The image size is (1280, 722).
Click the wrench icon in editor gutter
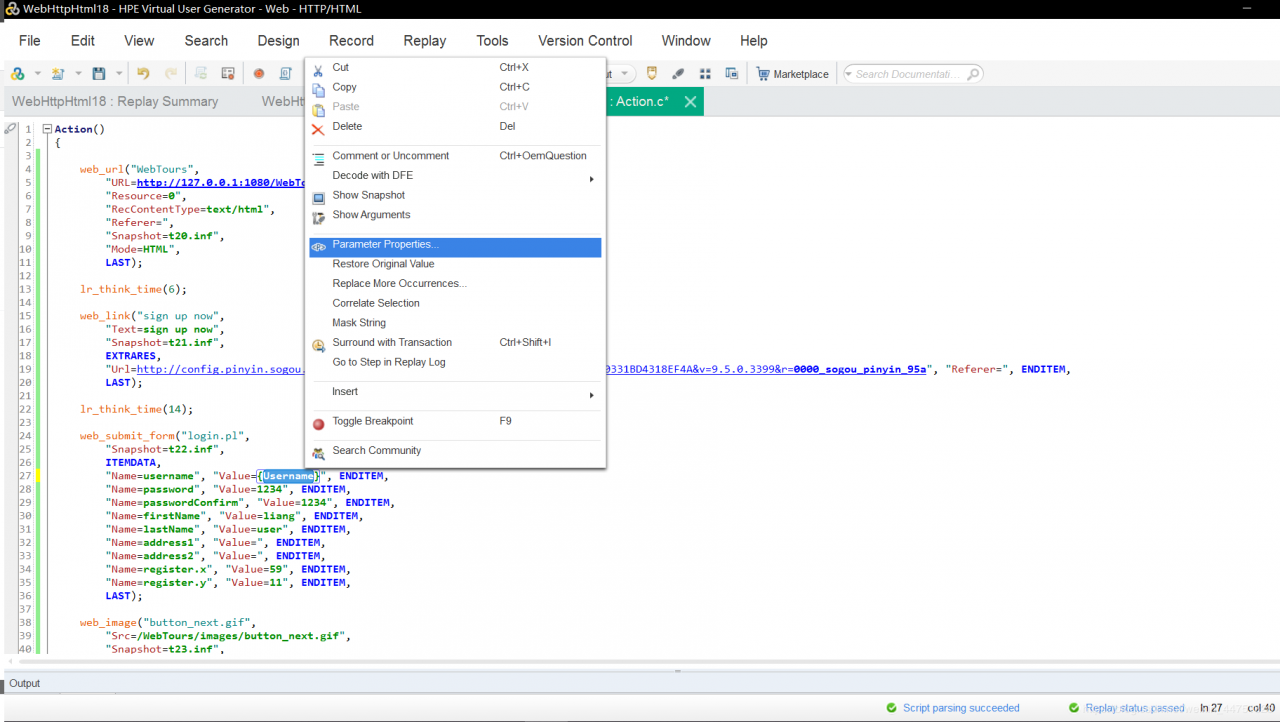tap(10, 129)
